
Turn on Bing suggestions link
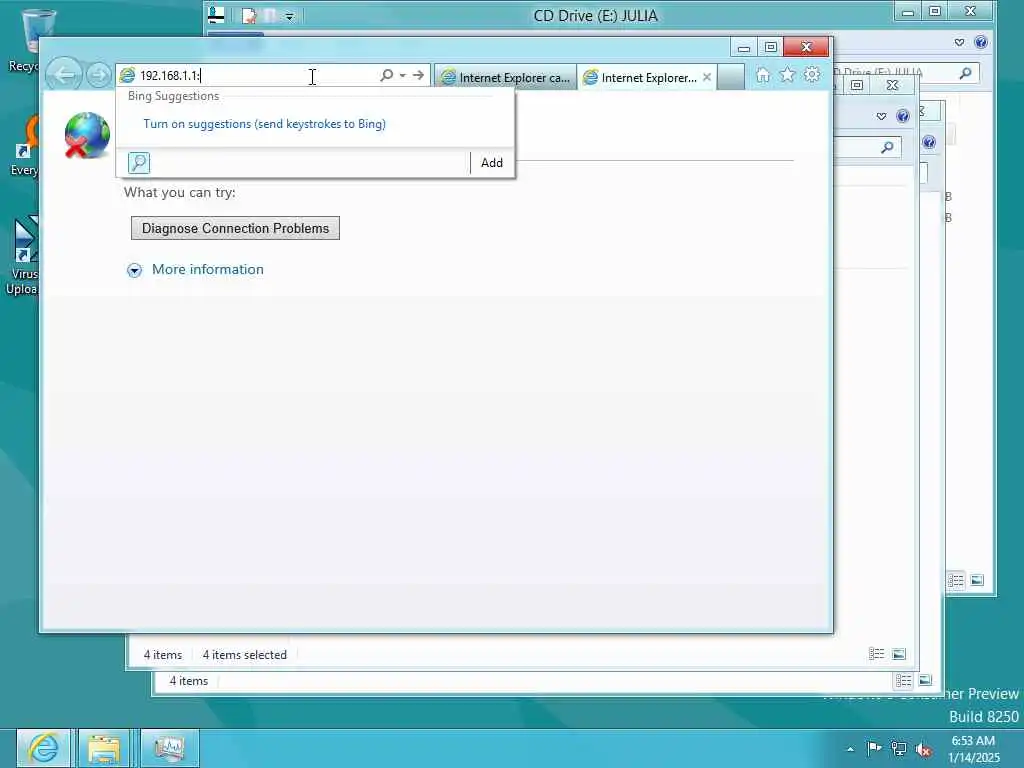(264, 124)
